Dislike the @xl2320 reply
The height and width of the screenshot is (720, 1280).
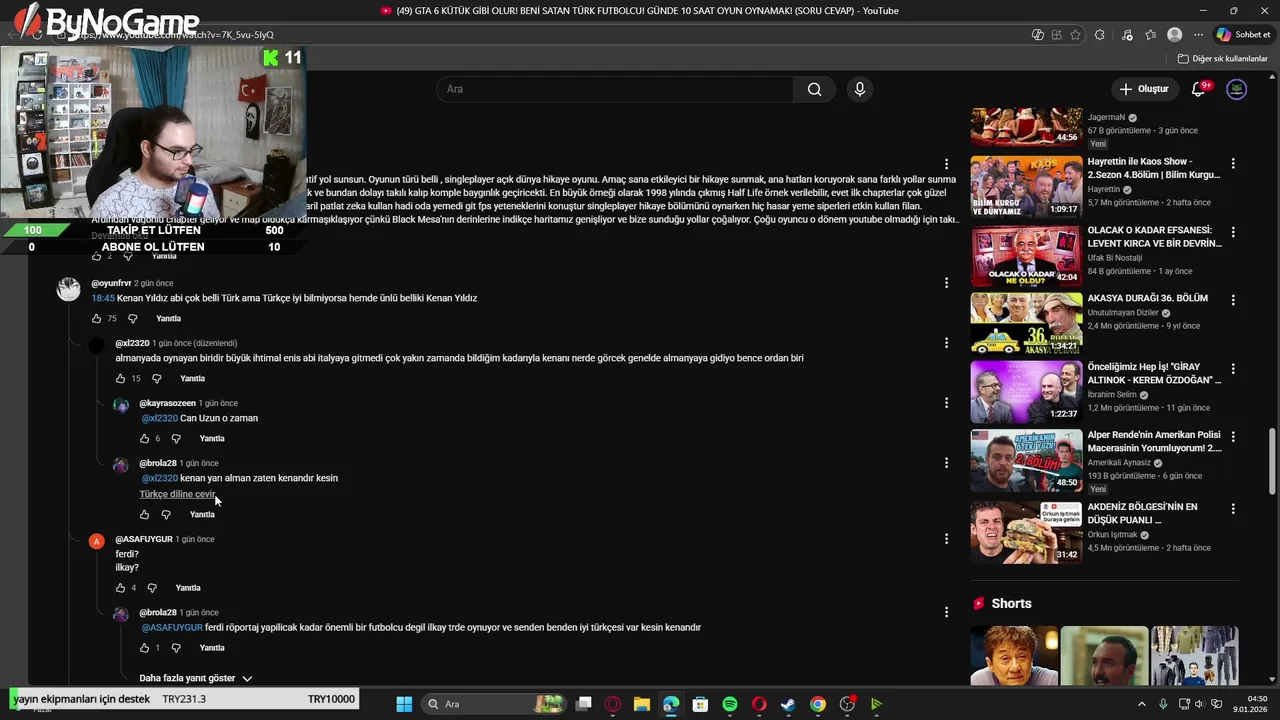(x=156, y=379)
